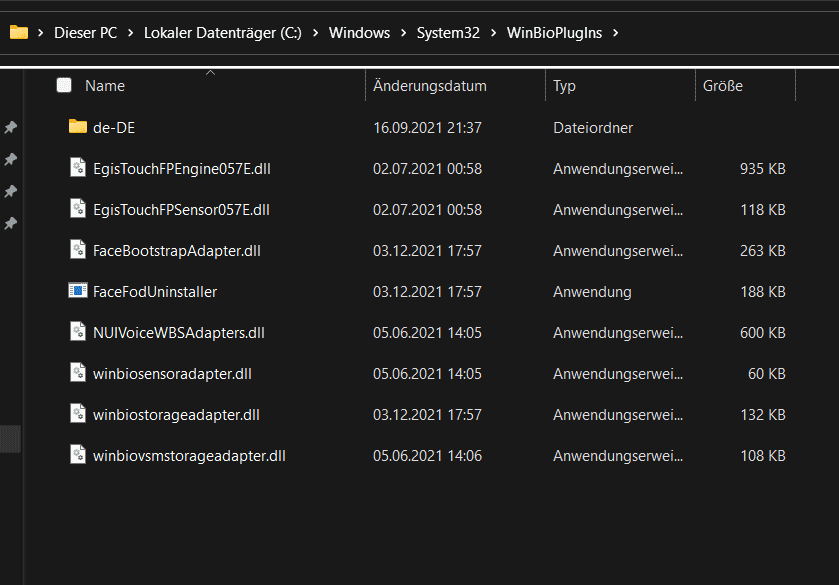Expand the chevron after Dieser PC
The height and width of the screenshot is (585, 839).
130,33
